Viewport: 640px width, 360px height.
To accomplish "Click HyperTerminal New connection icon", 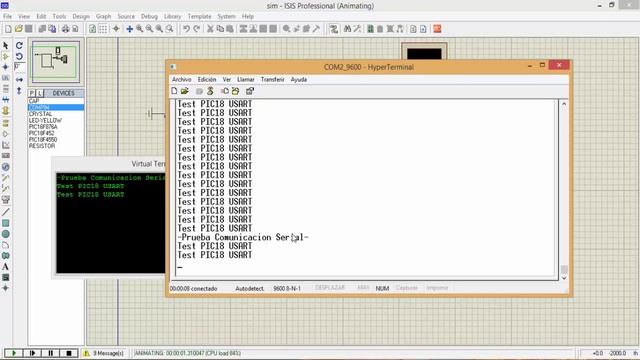I will point(174,91).
